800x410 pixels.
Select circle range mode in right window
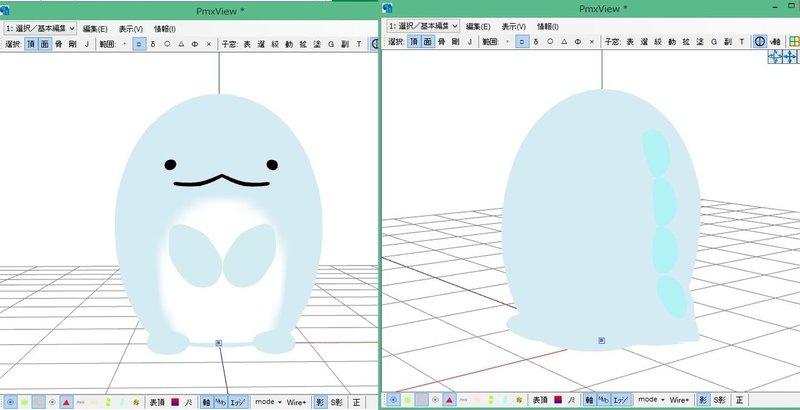click(550, 42)
